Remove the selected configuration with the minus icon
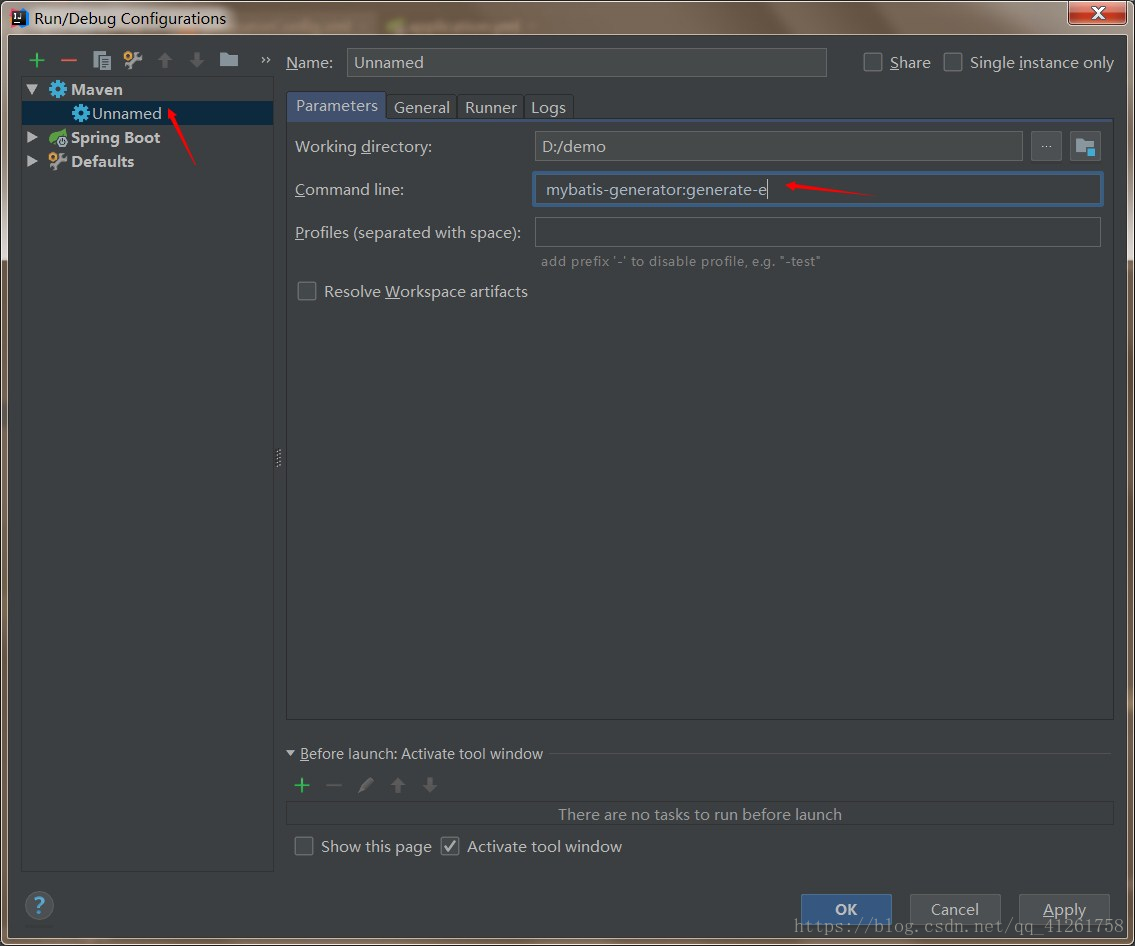This screenshot has width=1135, height=946. click(69, 61)
